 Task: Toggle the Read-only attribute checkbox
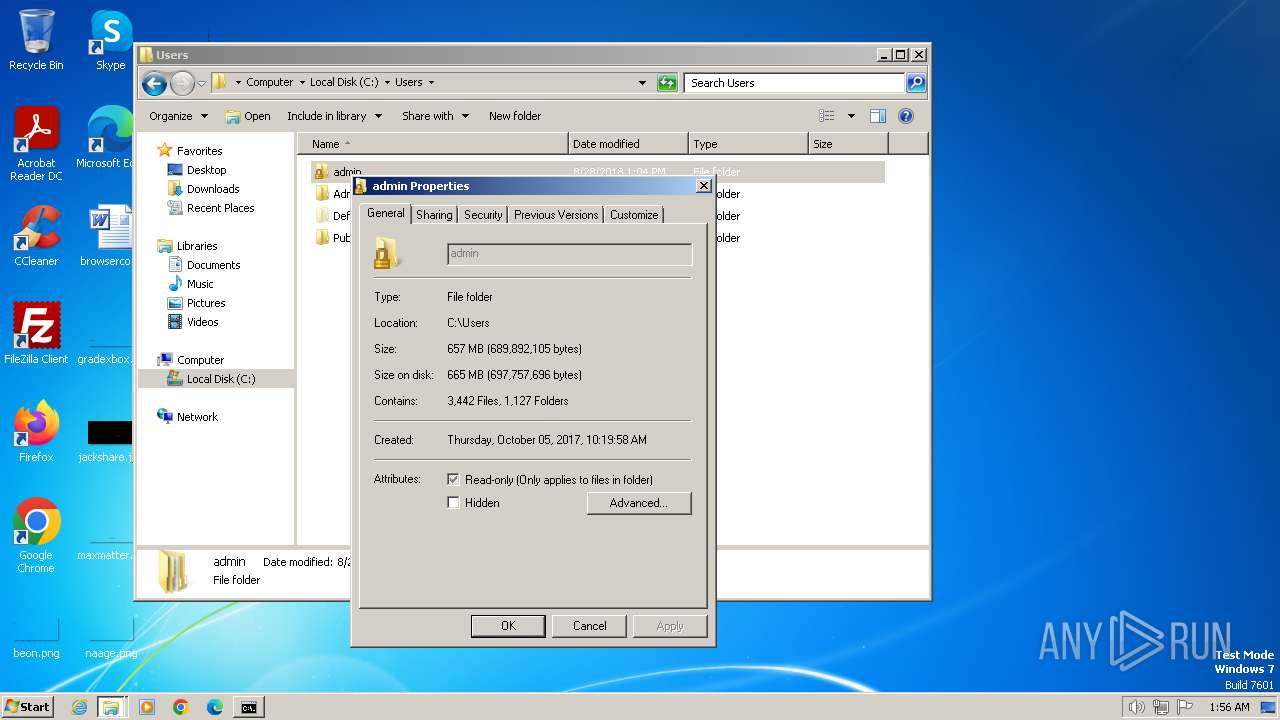pos(453,480)
